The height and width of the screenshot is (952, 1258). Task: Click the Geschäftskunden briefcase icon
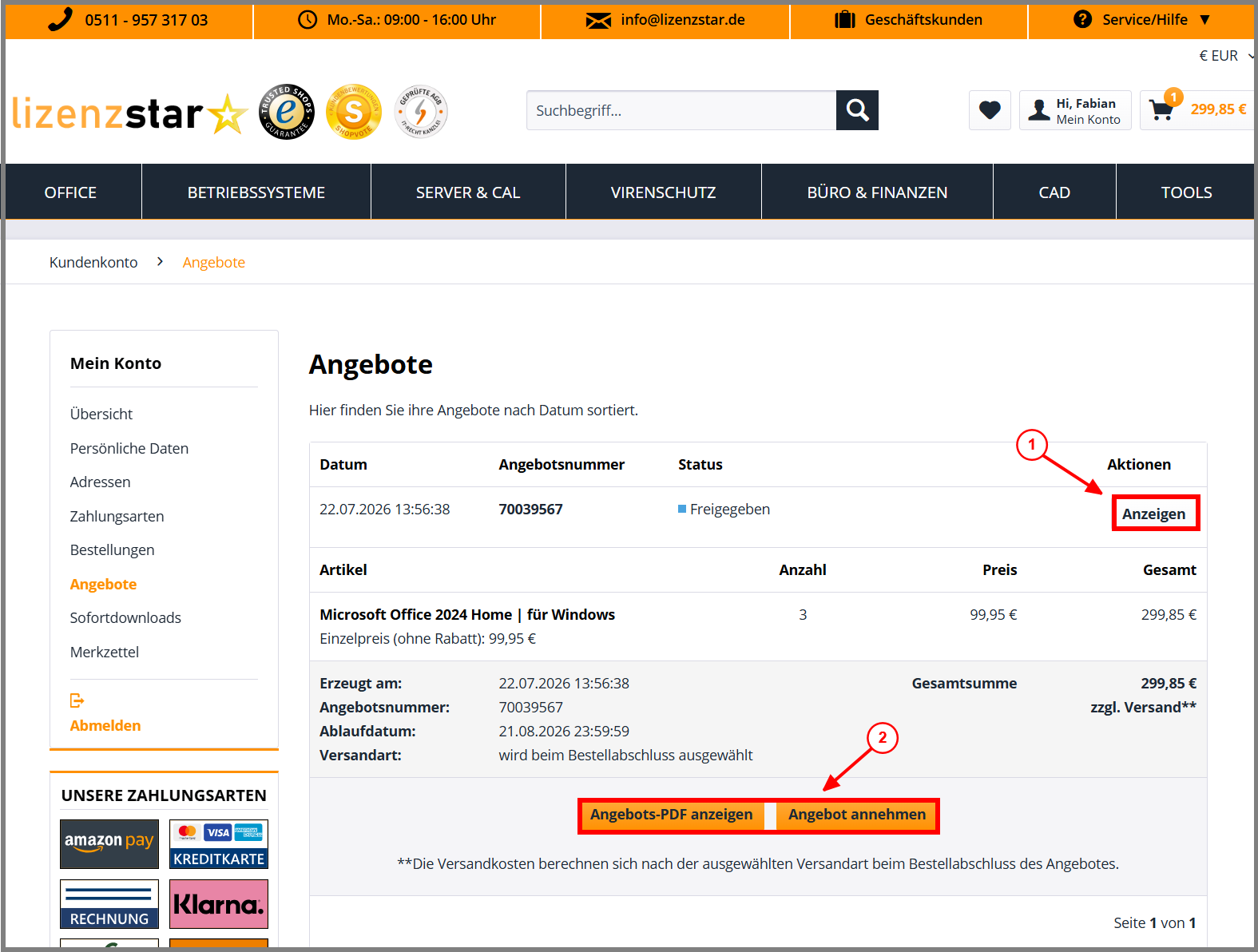click(x=845, y=20)
